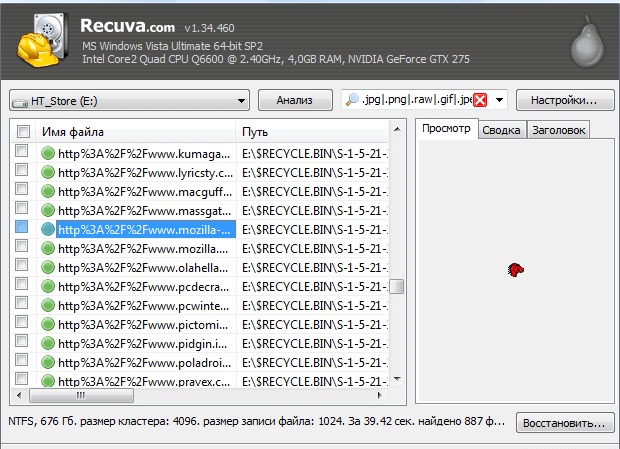The height and width of the screenshot is (449, 620).
Task: Click green status dot of lyricsty file
Action: 48,172
